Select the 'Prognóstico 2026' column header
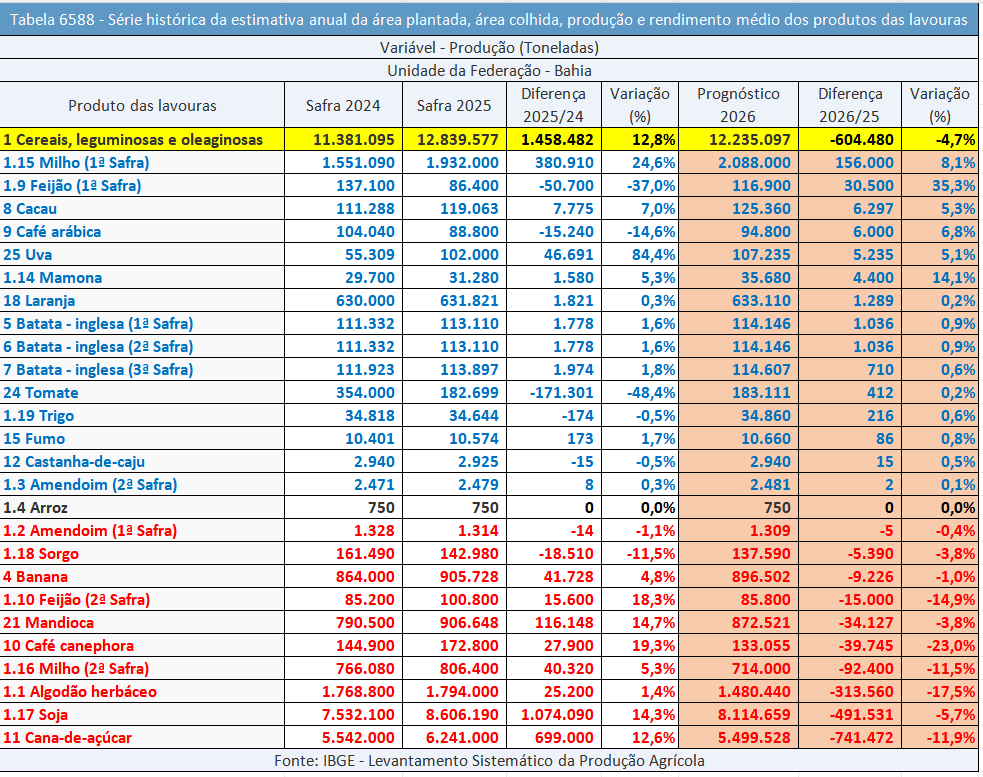 click(x=738, y=105)
